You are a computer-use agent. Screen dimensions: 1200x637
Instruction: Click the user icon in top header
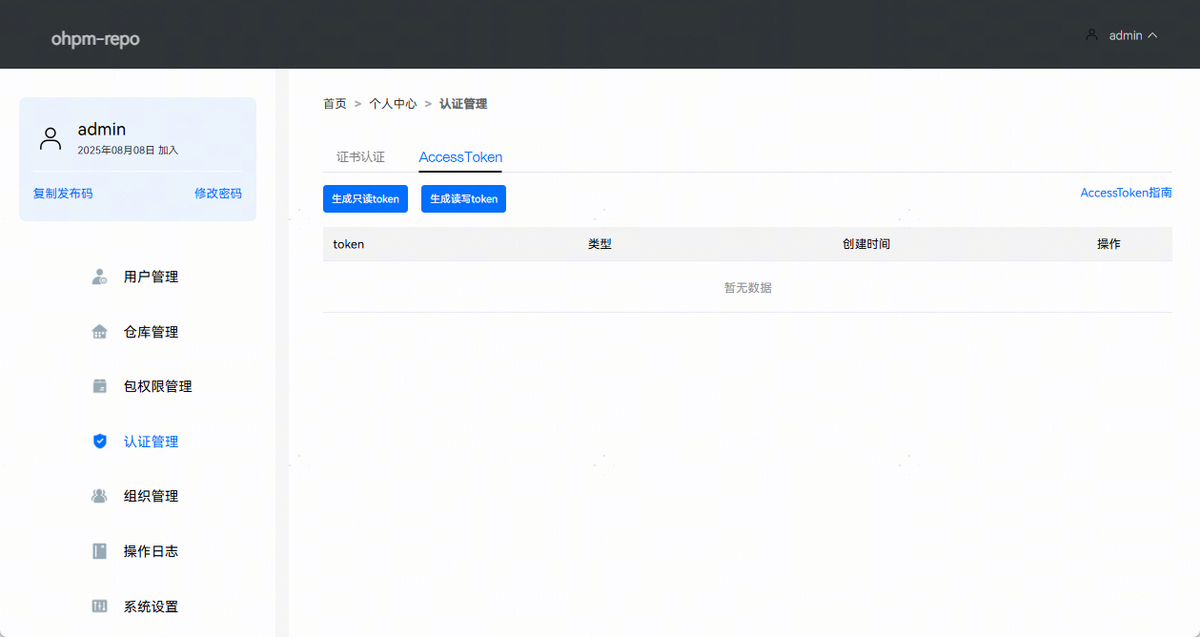pyautogui.click(x=1091, y=35)
